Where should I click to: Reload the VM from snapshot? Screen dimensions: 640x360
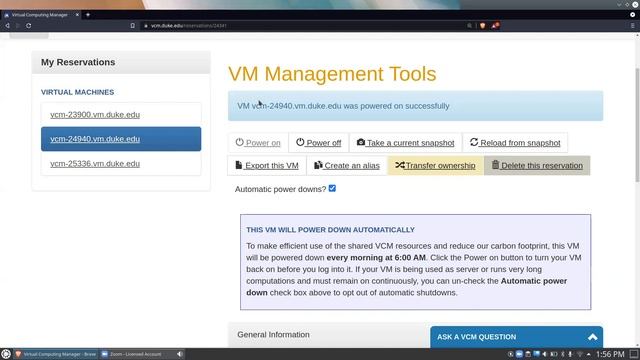pos(515,143)
